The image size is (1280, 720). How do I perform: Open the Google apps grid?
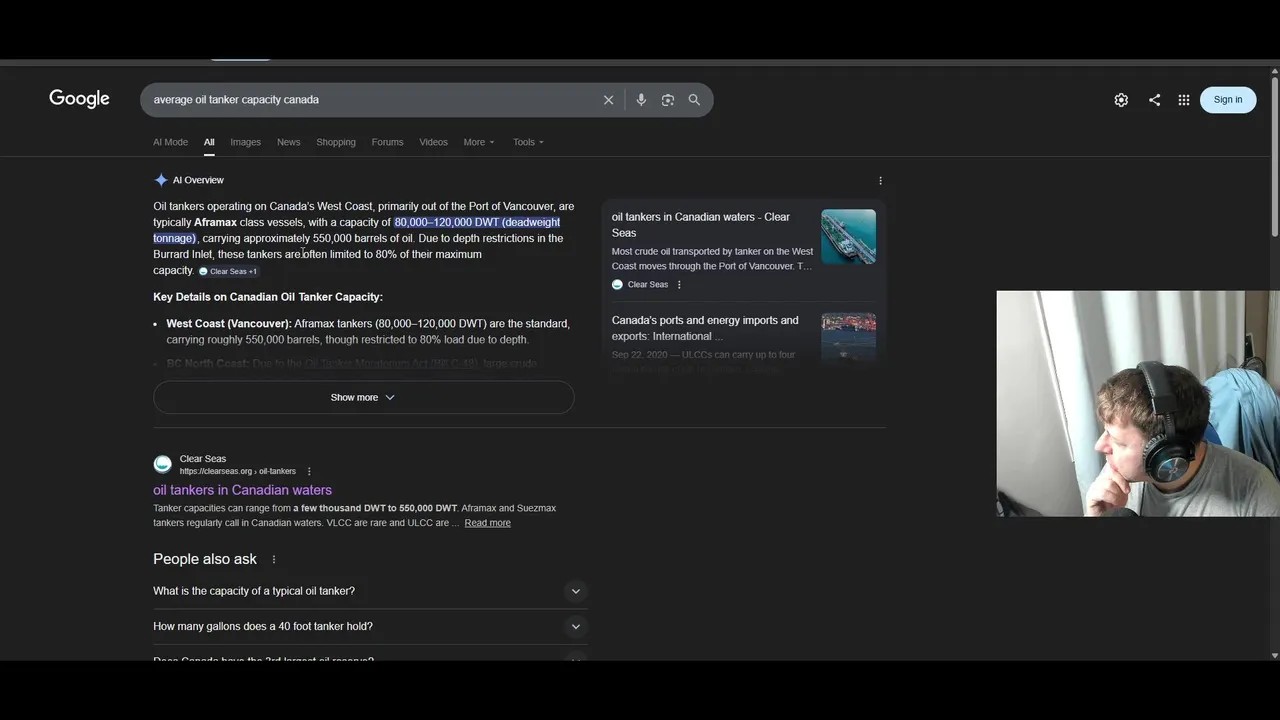point(1184,100)
